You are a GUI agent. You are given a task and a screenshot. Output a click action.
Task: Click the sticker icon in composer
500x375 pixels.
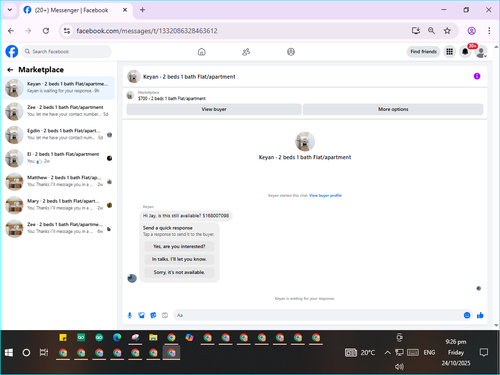pyautogui.click(x=153, y=315)
